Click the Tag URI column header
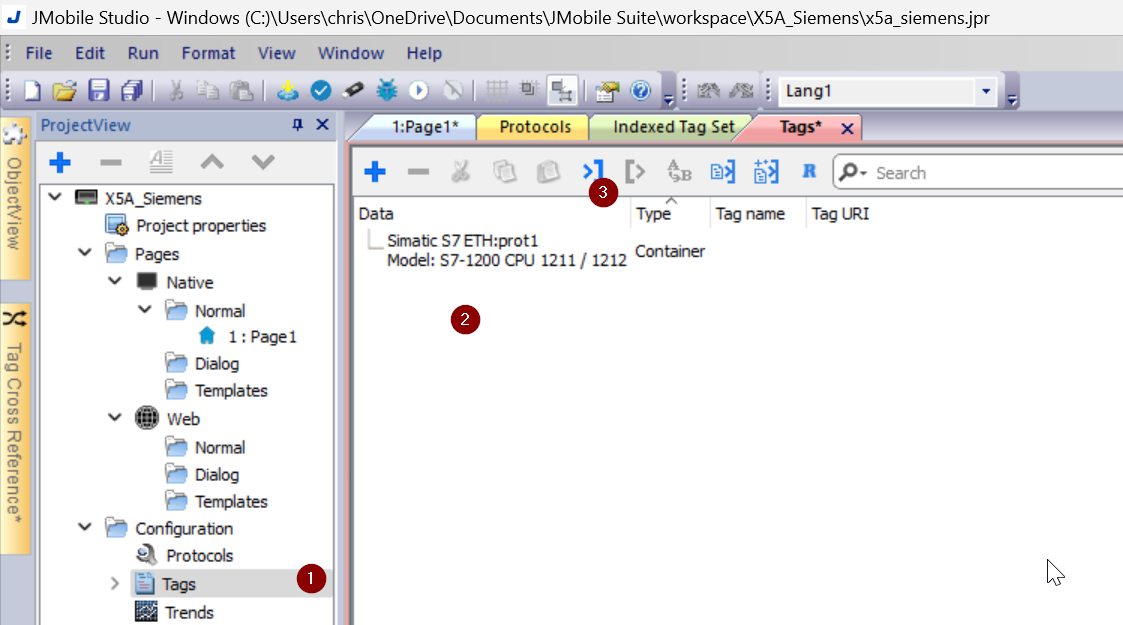Image resolution: width=1123 pixels, height=625 pixels. (840, 214)
